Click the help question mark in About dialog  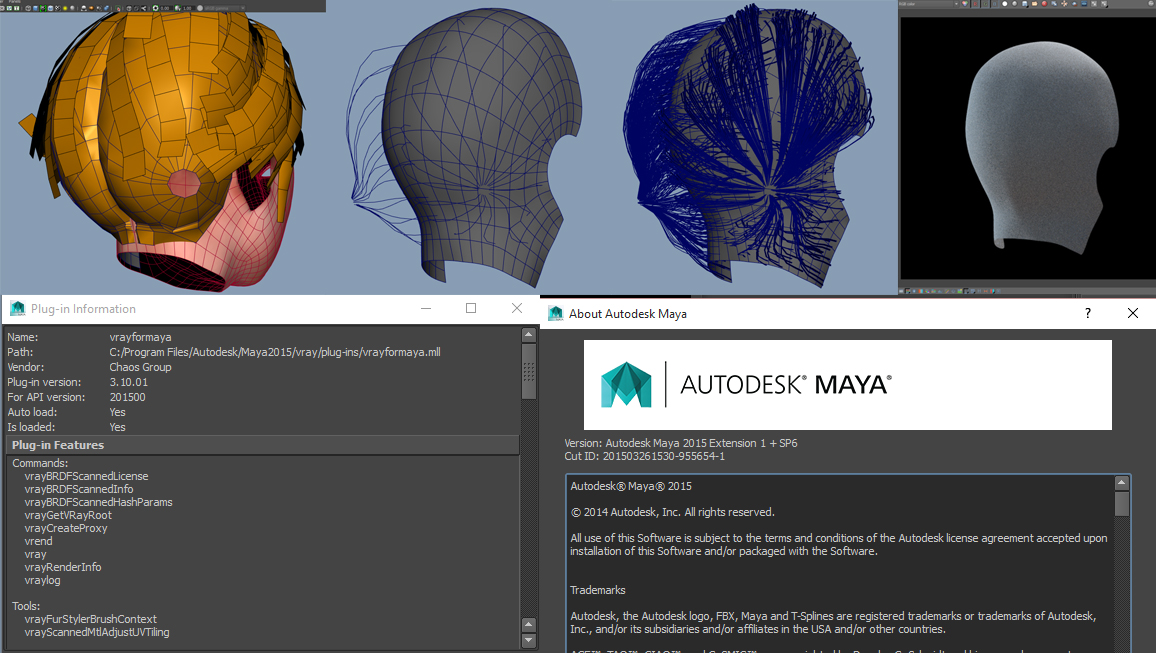pos(1087,313)
